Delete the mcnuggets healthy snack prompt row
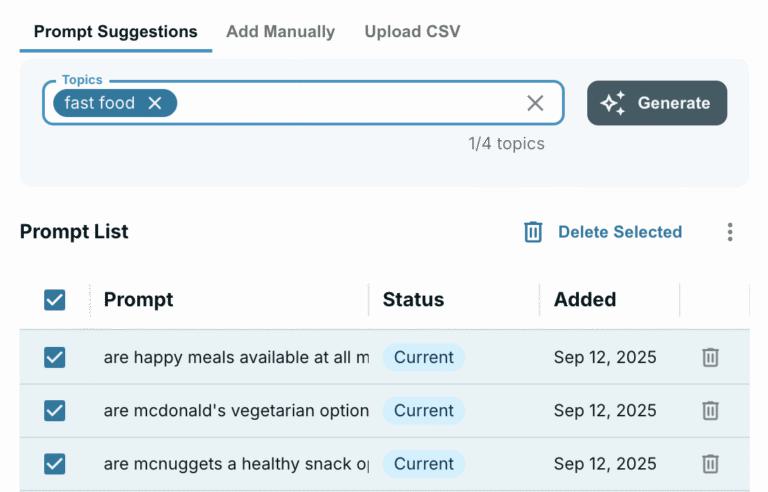 pos(710,463)
